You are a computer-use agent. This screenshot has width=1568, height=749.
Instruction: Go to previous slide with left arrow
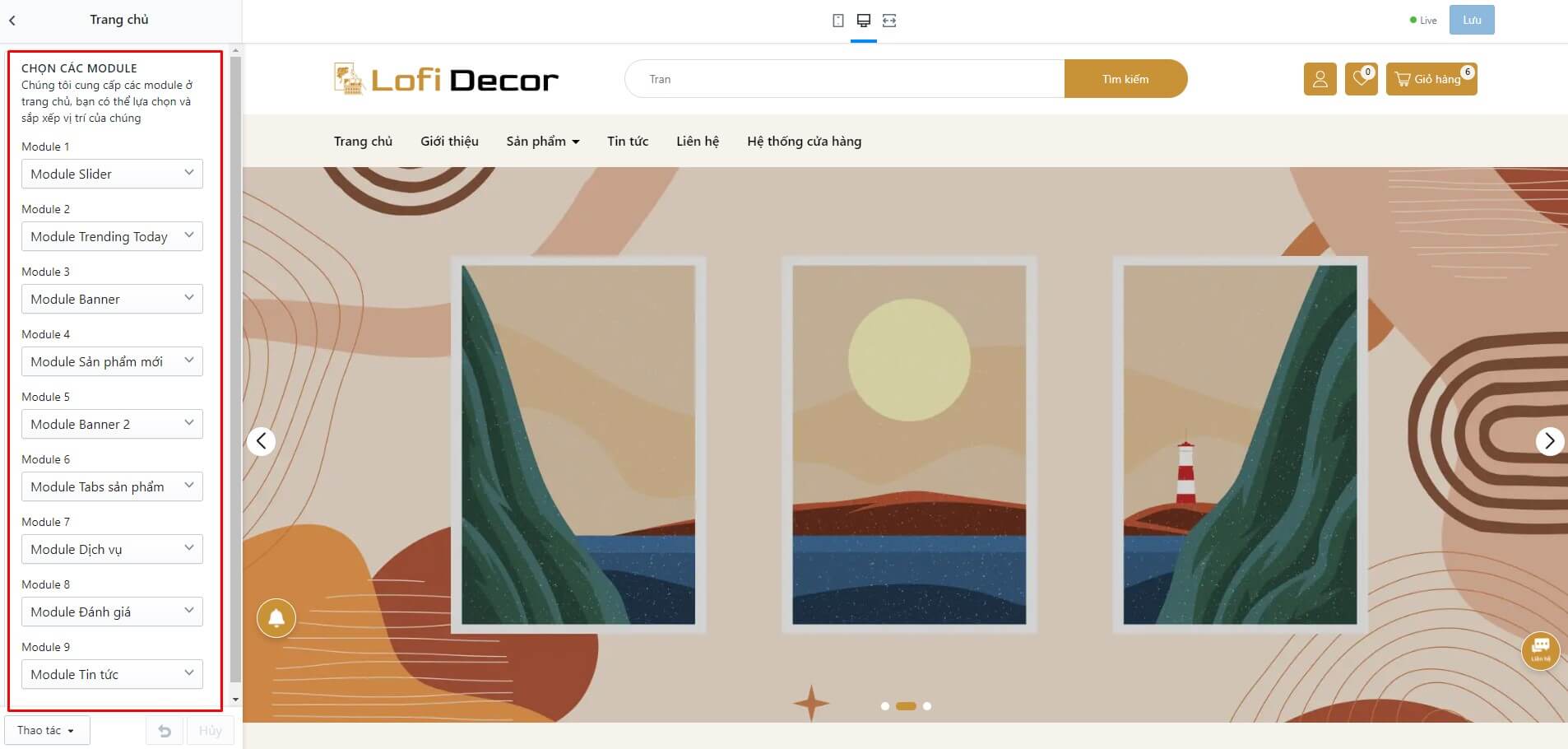pyautogui.click(x=261, y=441)
